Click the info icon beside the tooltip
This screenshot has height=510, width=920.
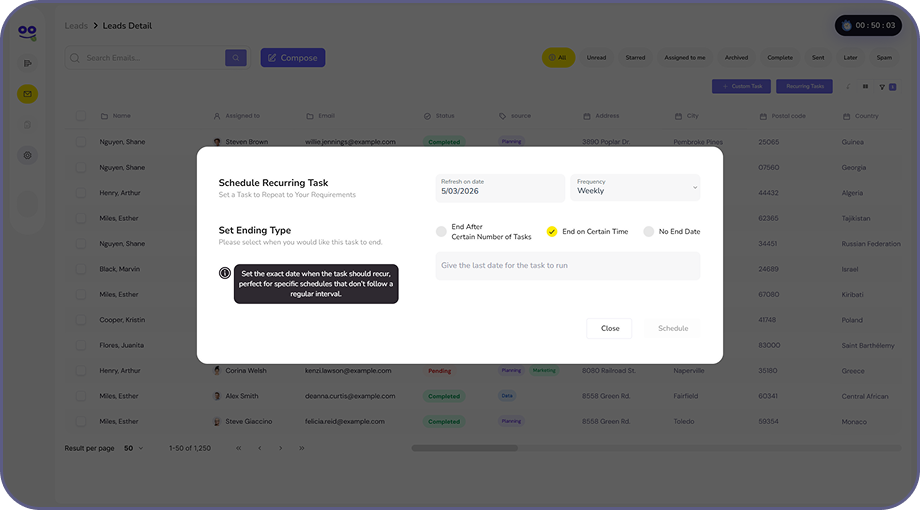point(225,273)
